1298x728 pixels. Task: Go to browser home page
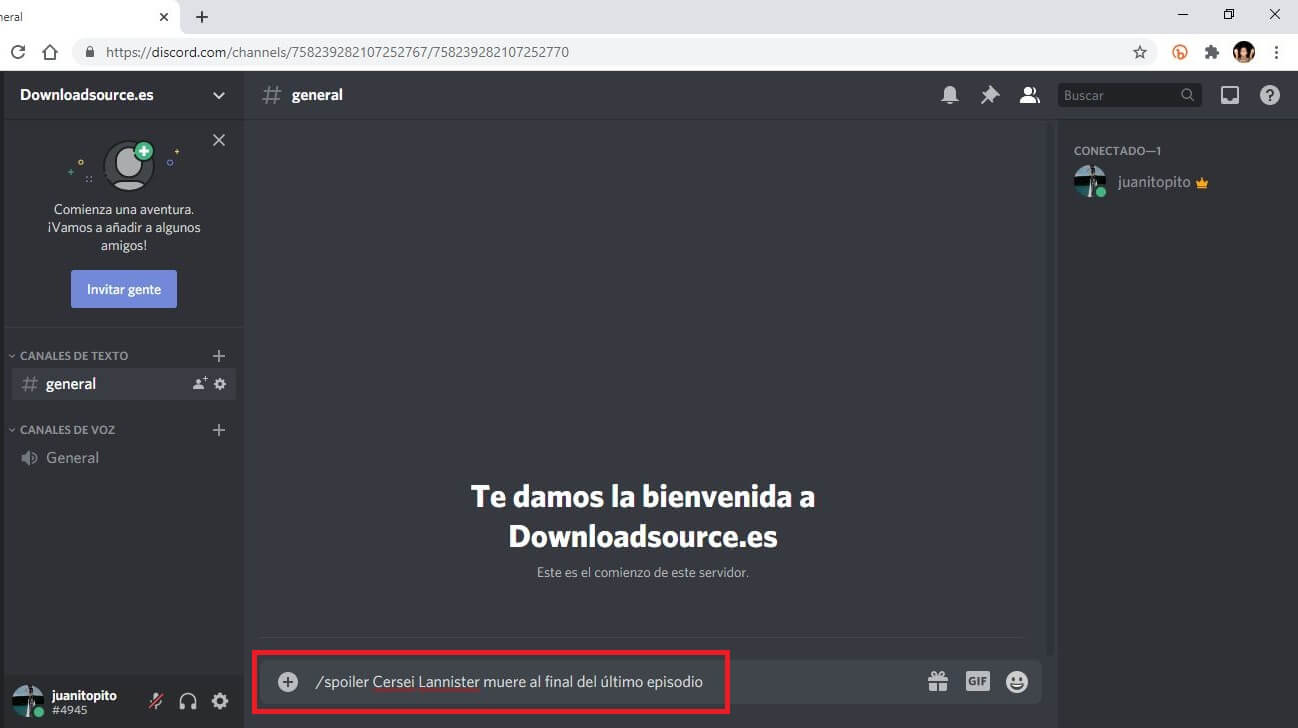50,52
